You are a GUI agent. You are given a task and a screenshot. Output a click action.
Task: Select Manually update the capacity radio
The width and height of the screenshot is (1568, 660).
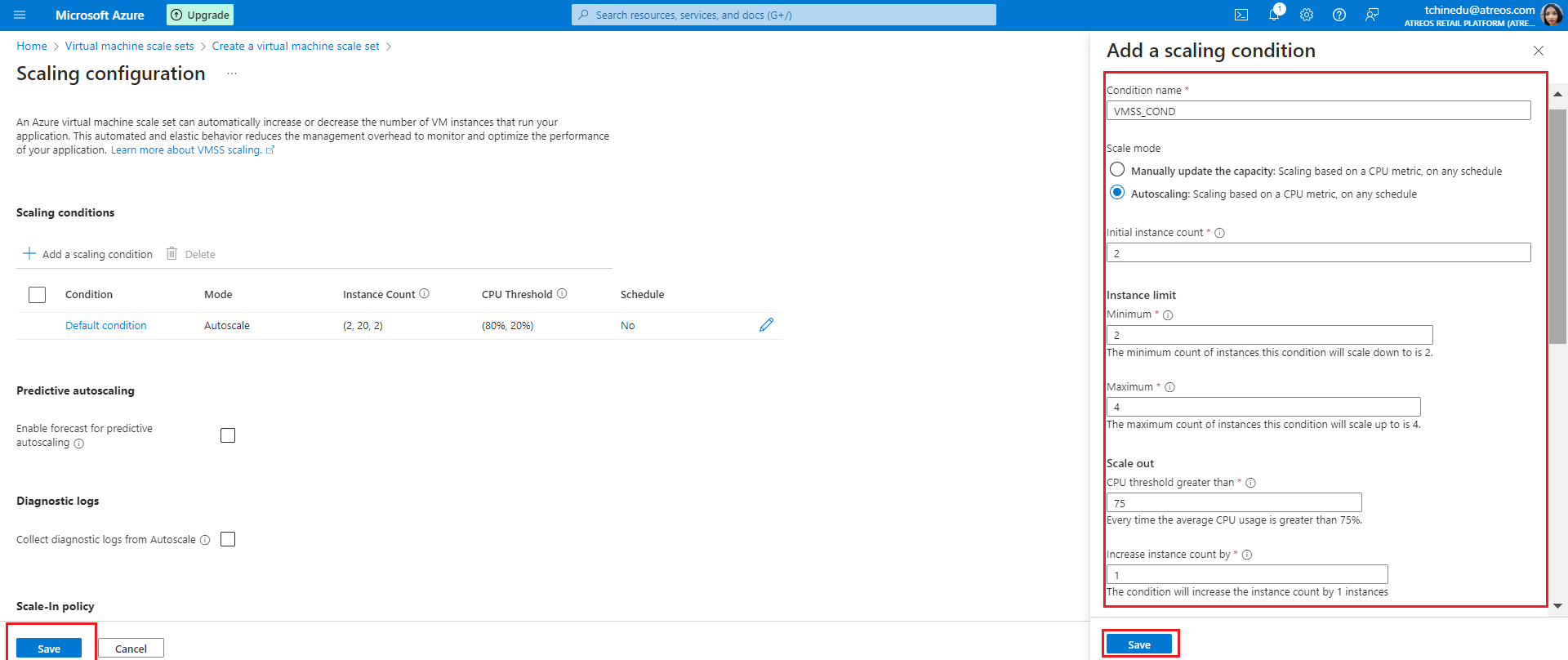pyautogui.click(x=1117, y=170)
